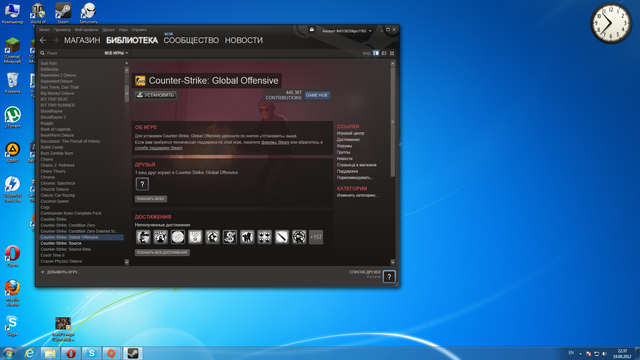
Task: Launch the DAEMON Tools Lite desktop shortcut
Action: [x=12, y=189]
